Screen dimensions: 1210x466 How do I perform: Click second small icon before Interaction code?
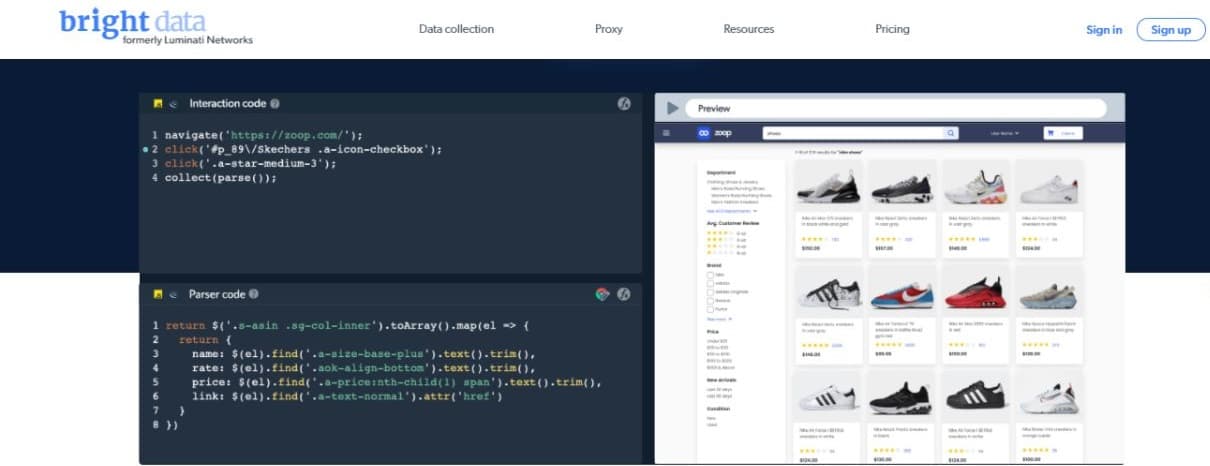(173, 103)
